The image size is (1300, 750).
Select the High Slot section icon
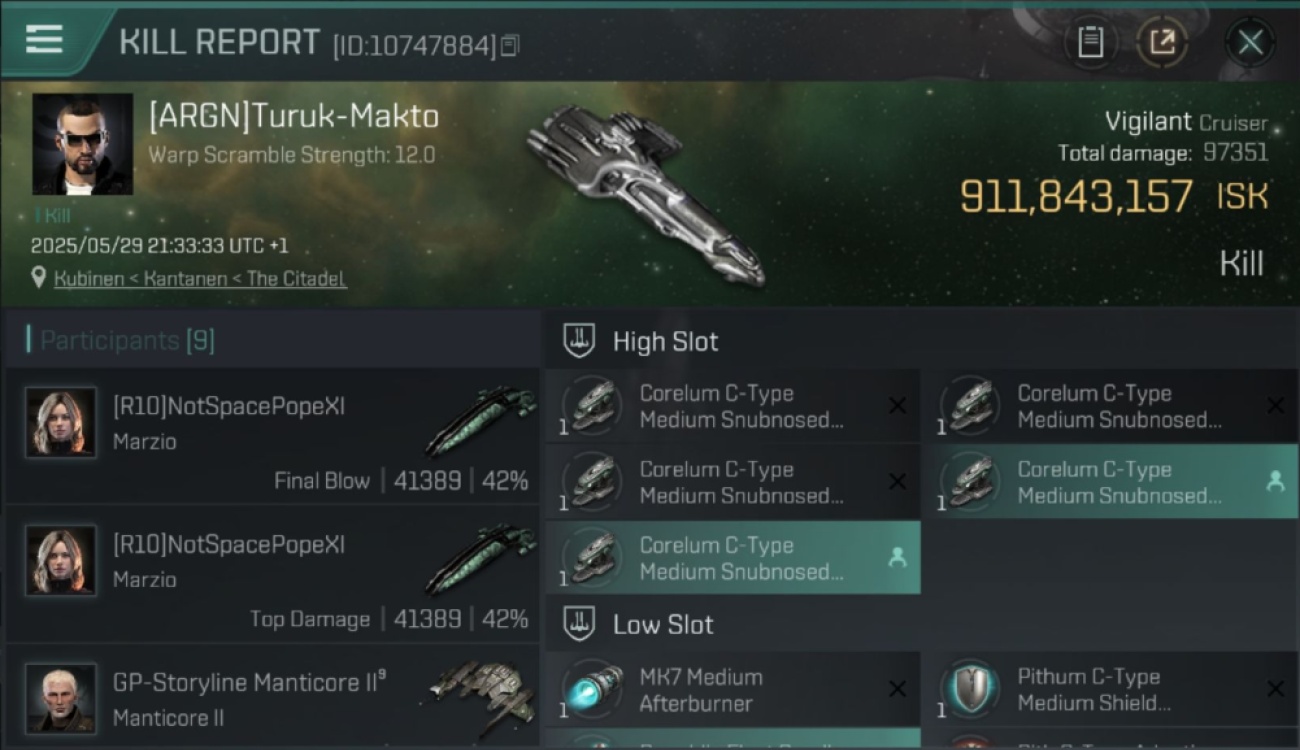pyautogui.click(x=580, y=341)
